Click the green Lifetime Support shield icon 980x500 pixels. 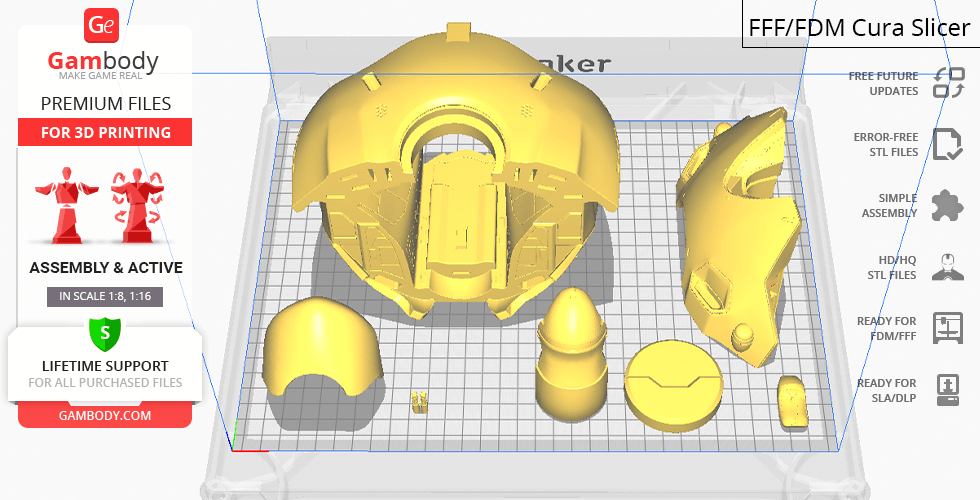coord(105,334)
